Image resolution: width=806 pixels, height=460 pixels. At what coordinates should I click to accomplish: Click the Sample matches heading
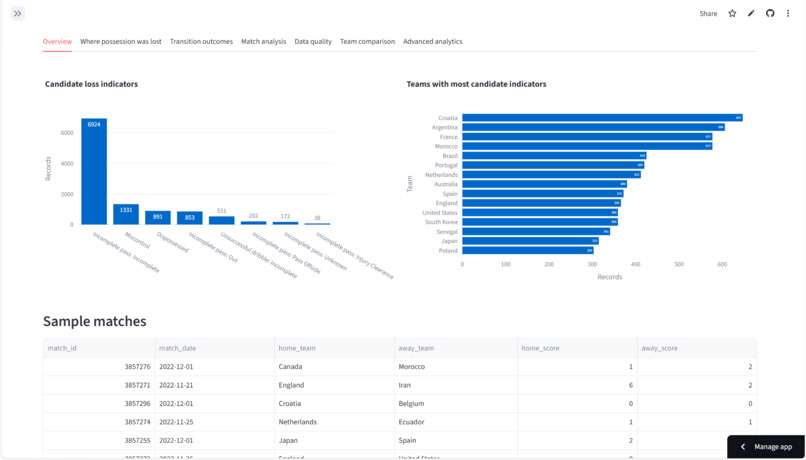[x=95, y=322]
